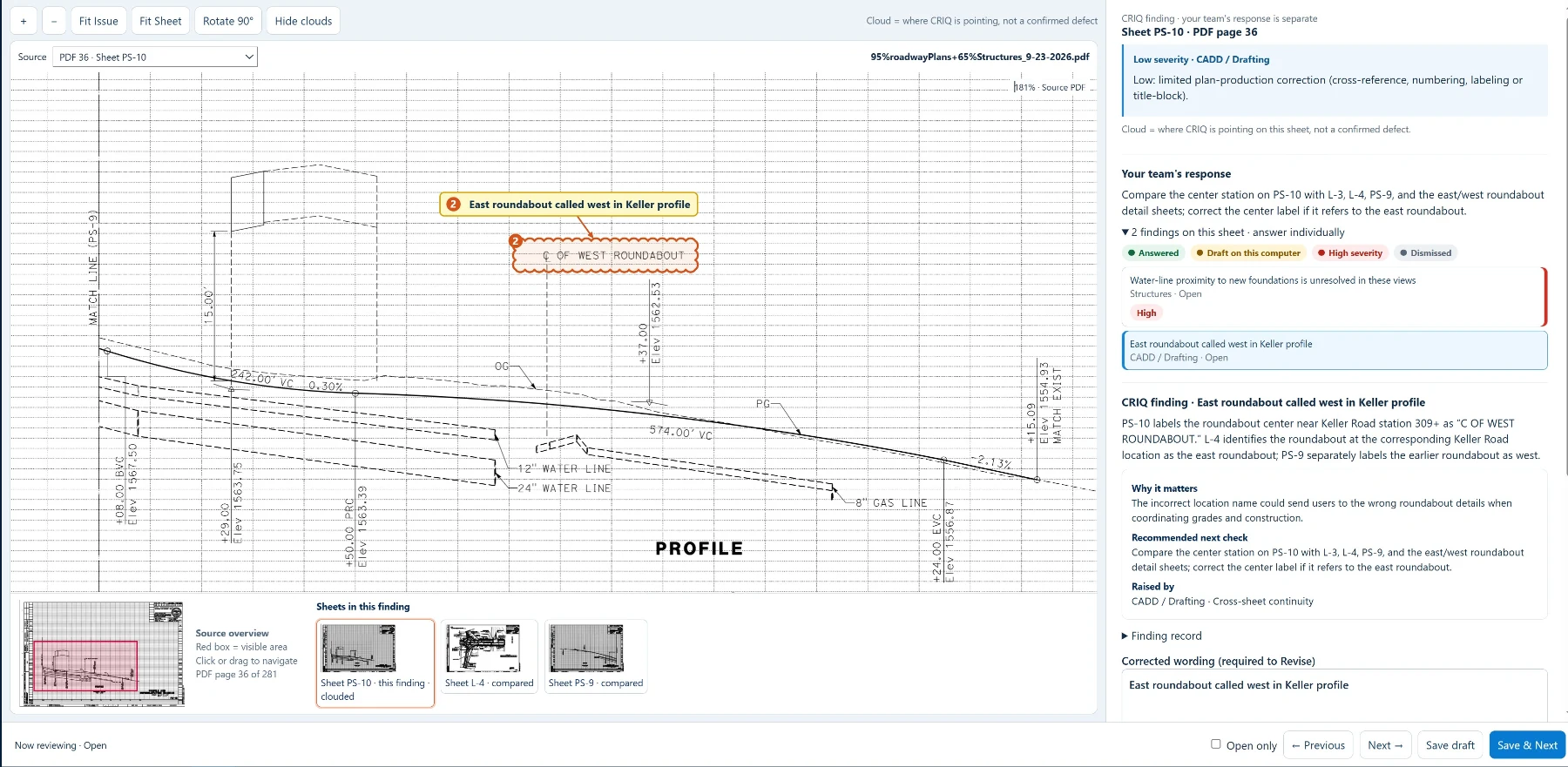Open Sheet L-4 compared thumbnail
The height and width of the screenshot is (767, 1568).
point(489,656)
